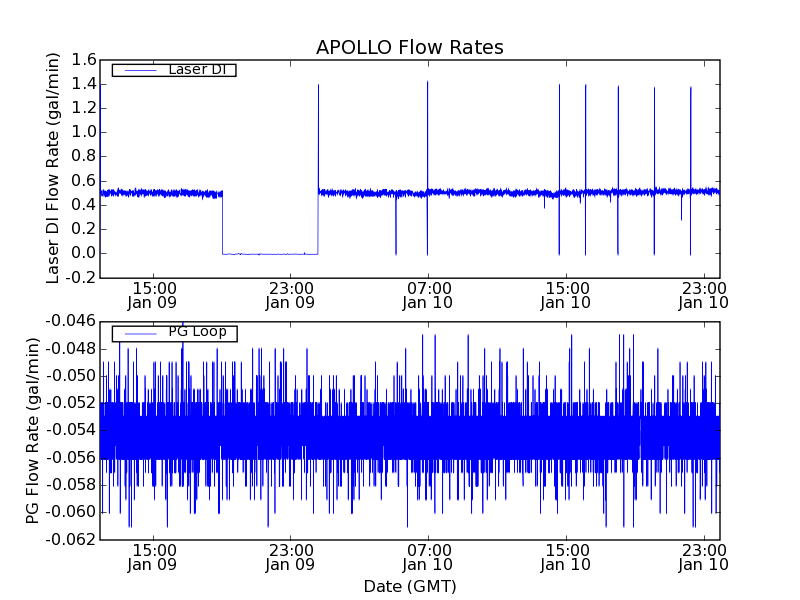Click the 0.0 tick label on top plot

click(83, 253)
